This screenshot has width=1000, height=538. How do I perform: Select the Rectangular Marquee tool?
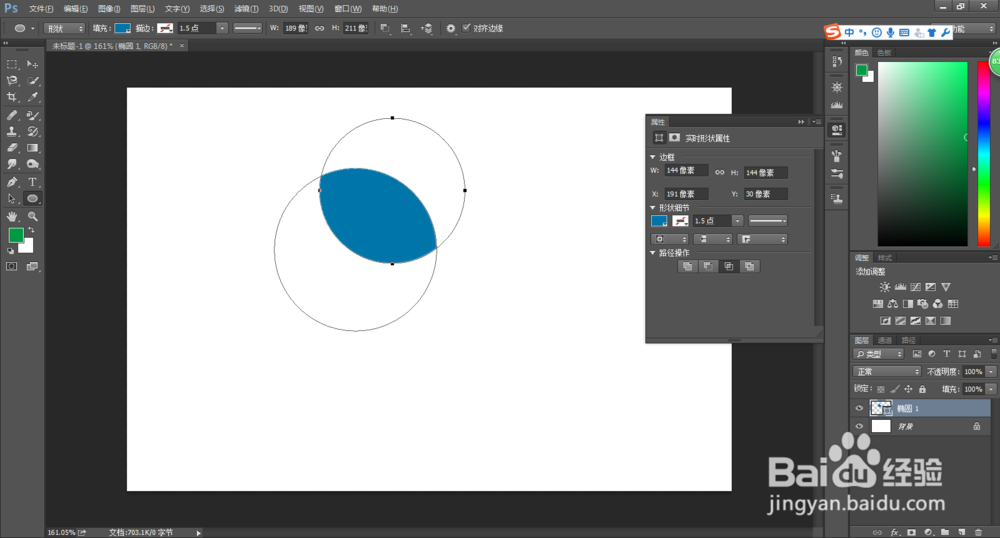coord(12,64)
